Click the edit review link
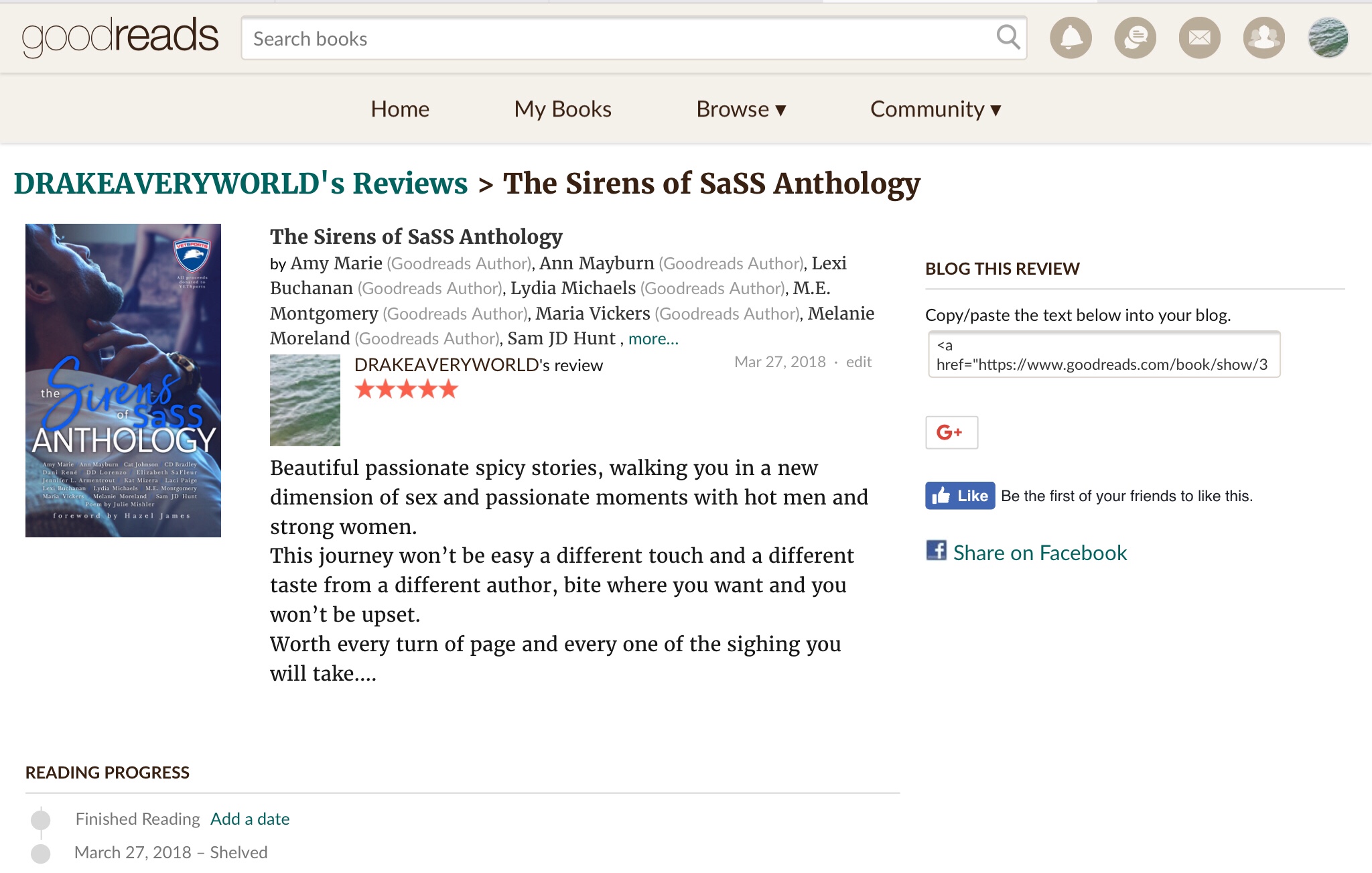This screenshot has width=1372, height=873. pyautogui.click(x=858, y=362)
